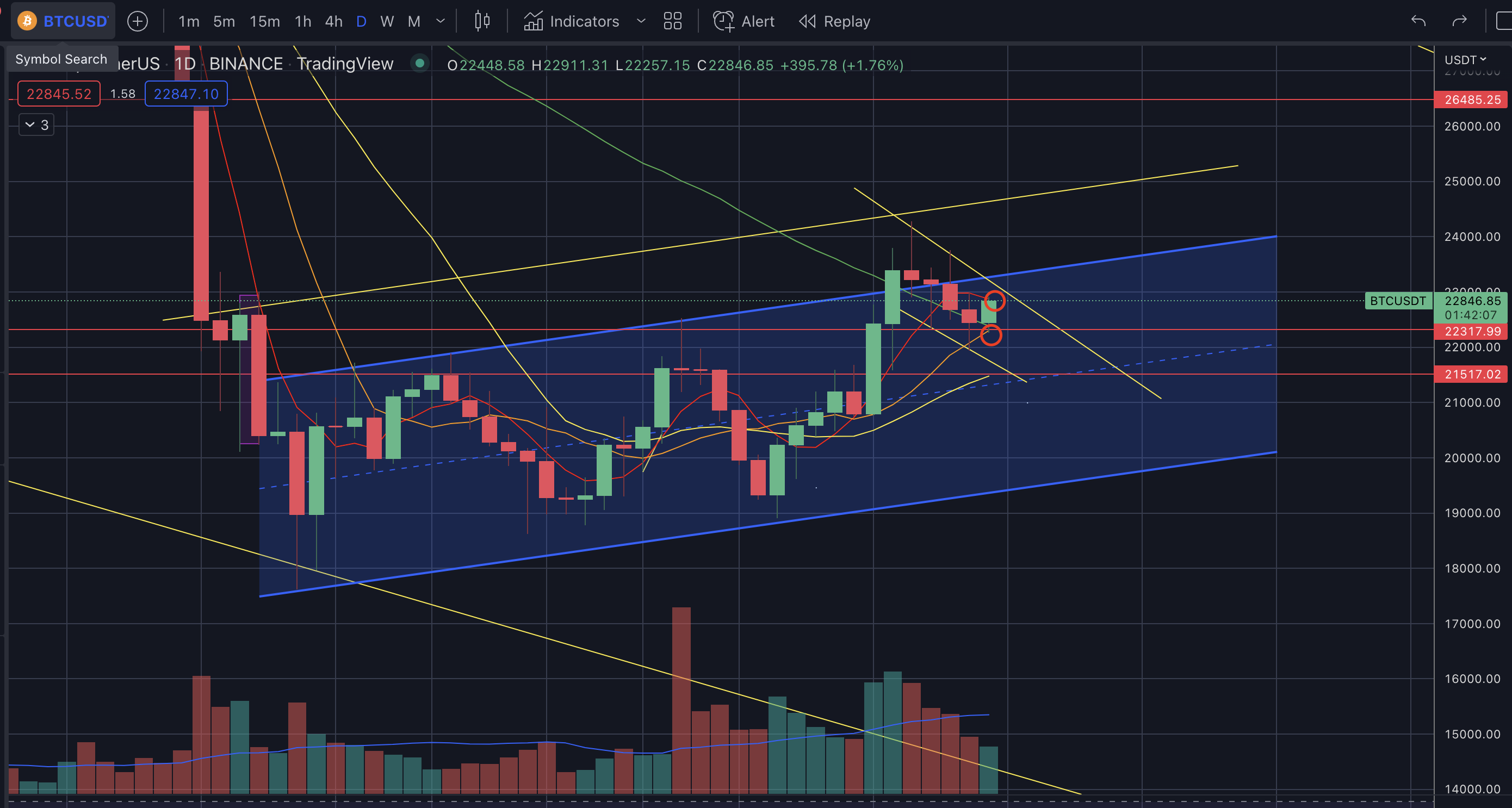Expand the collapsed indicators legend '3'
Image resolution: width=1512 pixels, height=808 pixels.
pos(36,125)
